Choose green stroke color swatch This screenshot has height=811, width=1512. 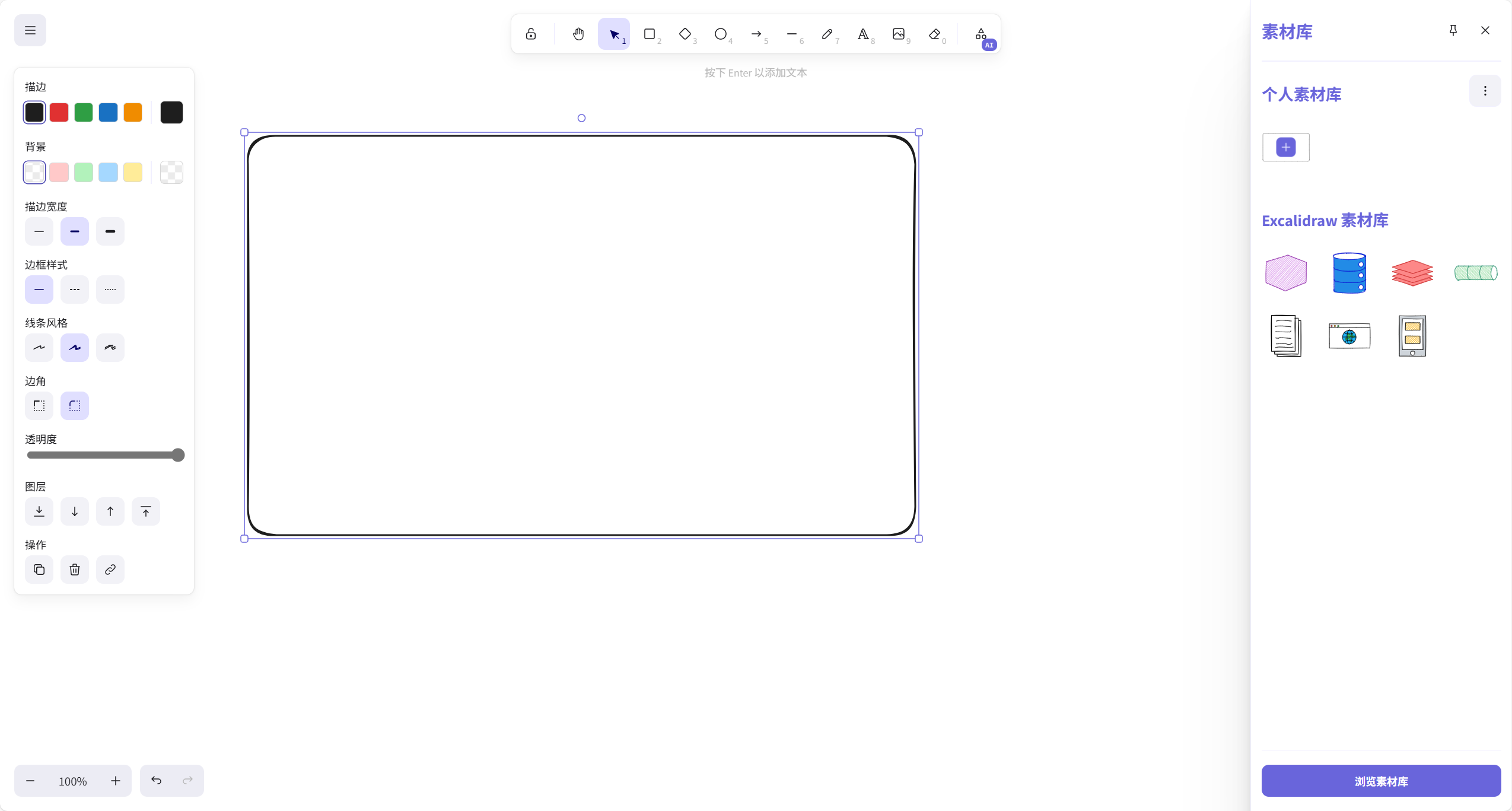click(x=84, y=112)
